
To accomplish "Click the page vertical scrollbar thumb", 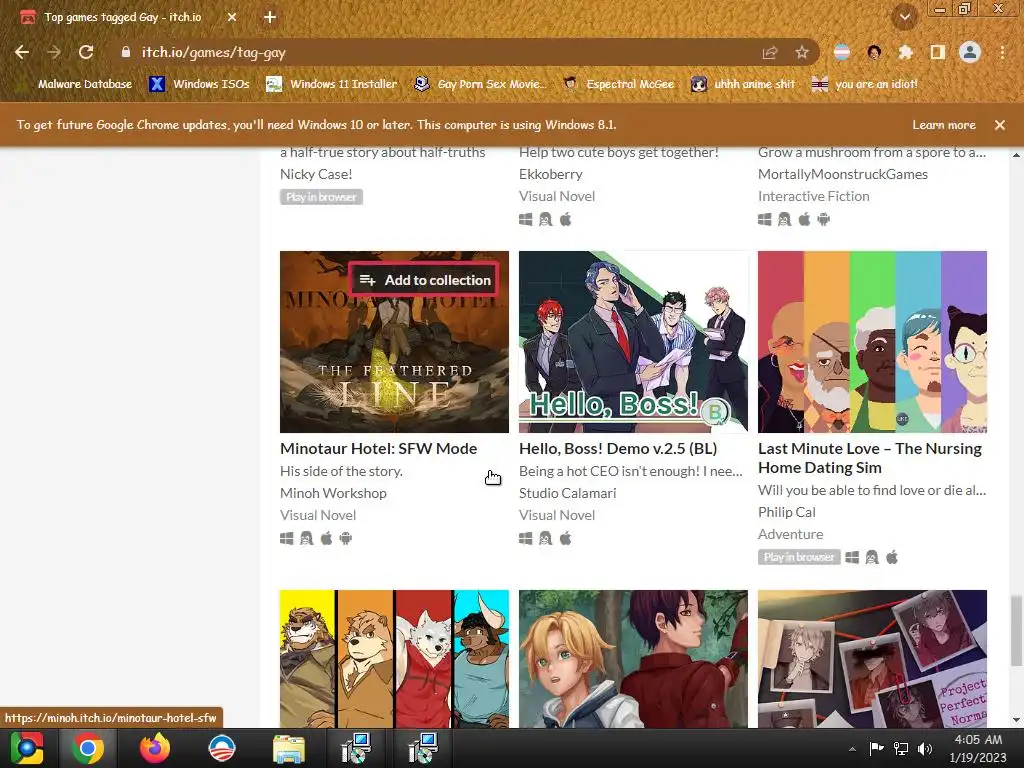I will (1016, 631).
